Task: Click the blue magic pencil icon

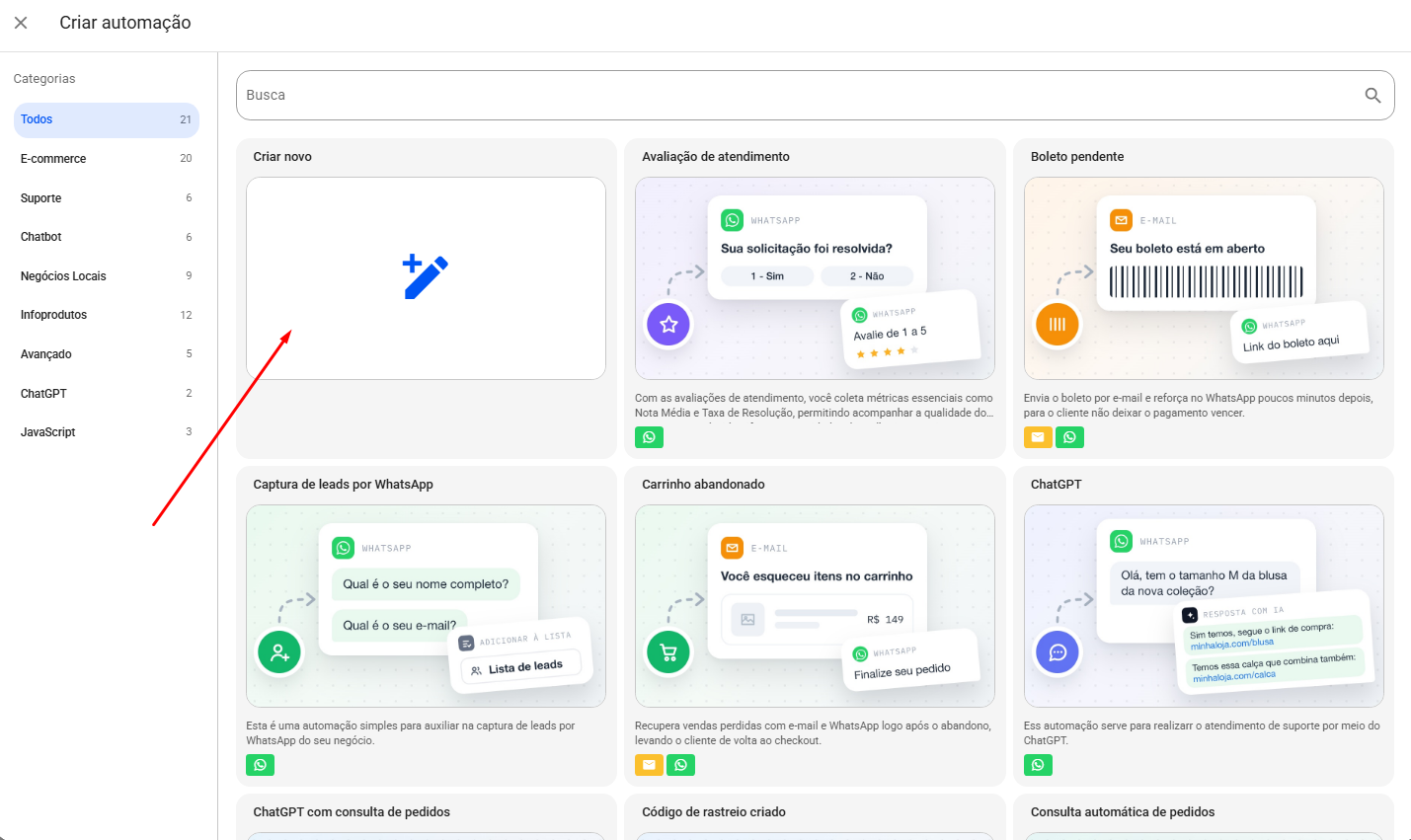Action: [426, 276]
